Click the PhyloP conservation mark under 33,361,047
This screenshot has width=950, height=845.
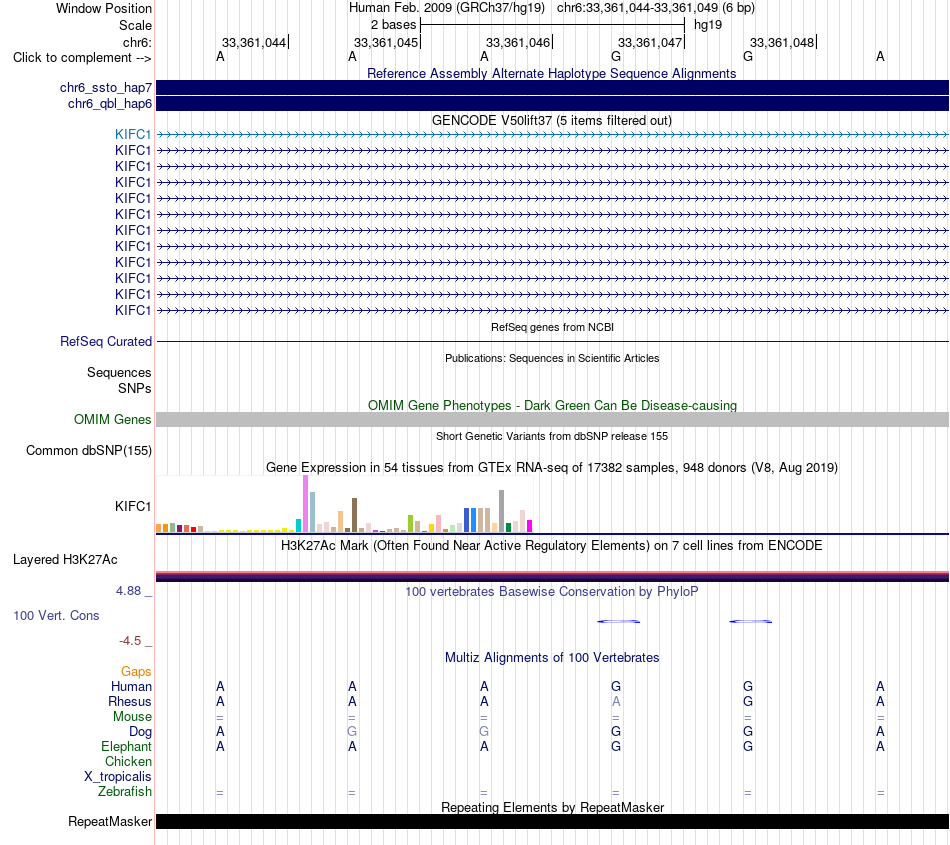pos(618,621)
